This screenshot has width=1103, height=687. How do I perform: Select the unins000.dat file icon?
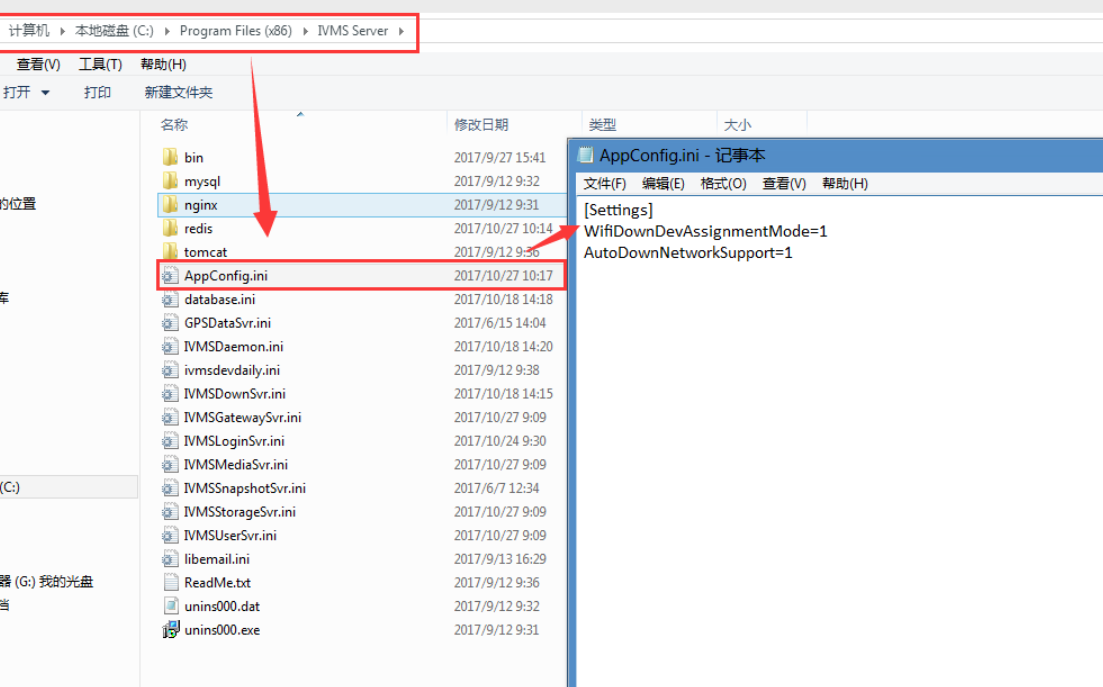(170, 606)
